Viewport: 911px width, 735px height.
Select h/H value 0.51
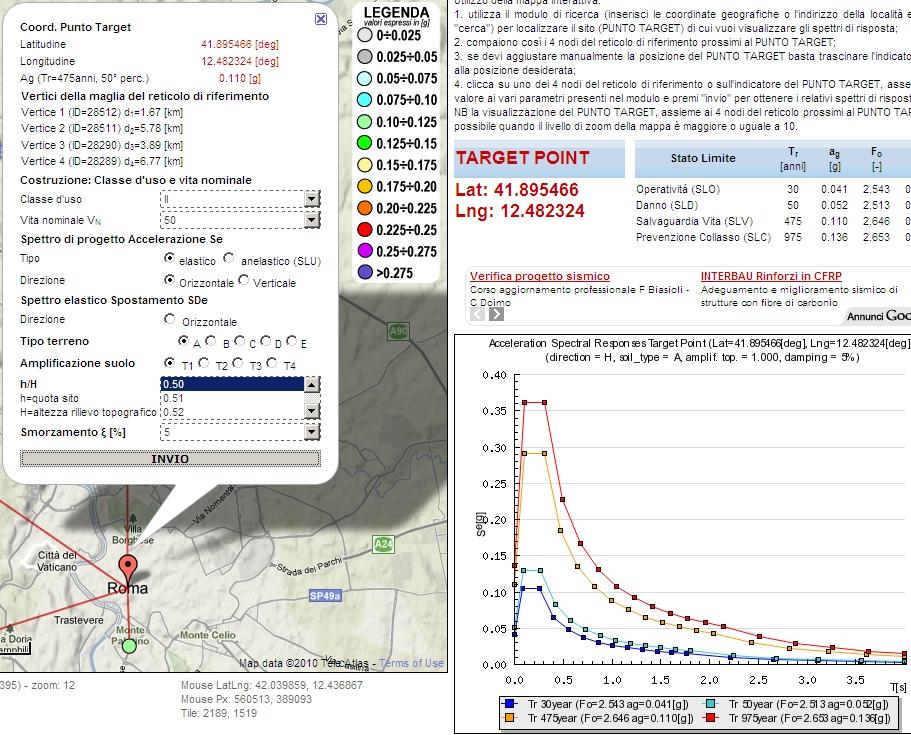(232, 398)
